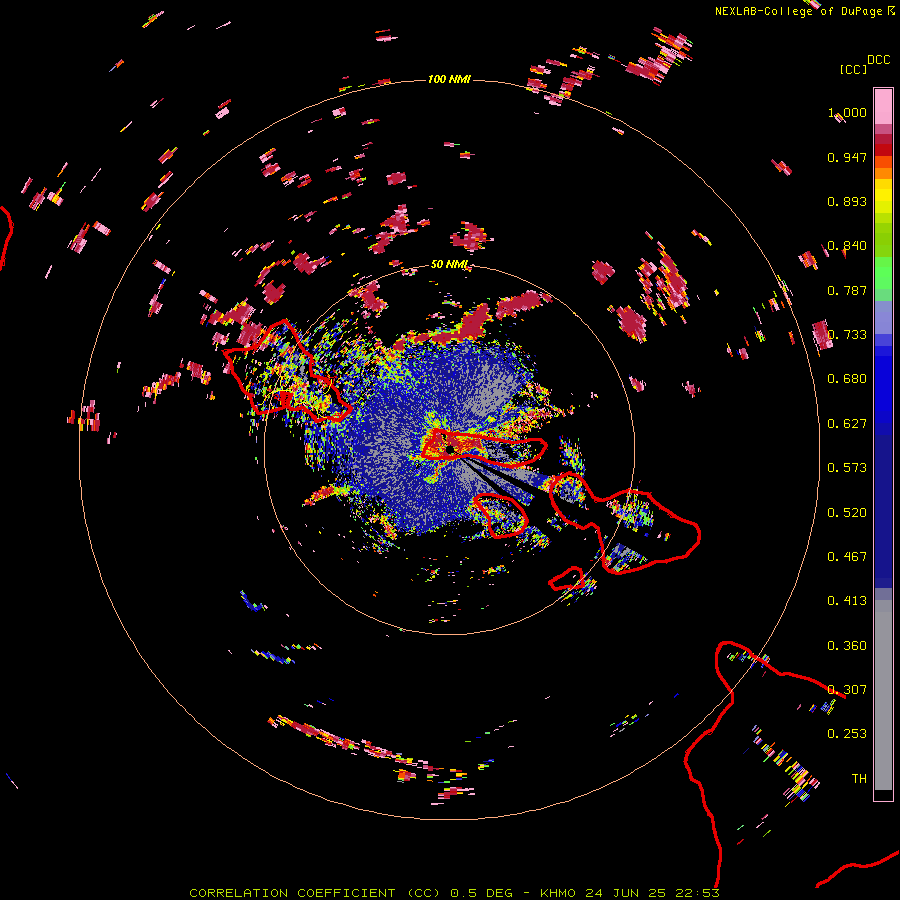Select the [CC] units label above the legend
Image resolution: width=900 pixels, height=900 pixels.
(854, 69)
